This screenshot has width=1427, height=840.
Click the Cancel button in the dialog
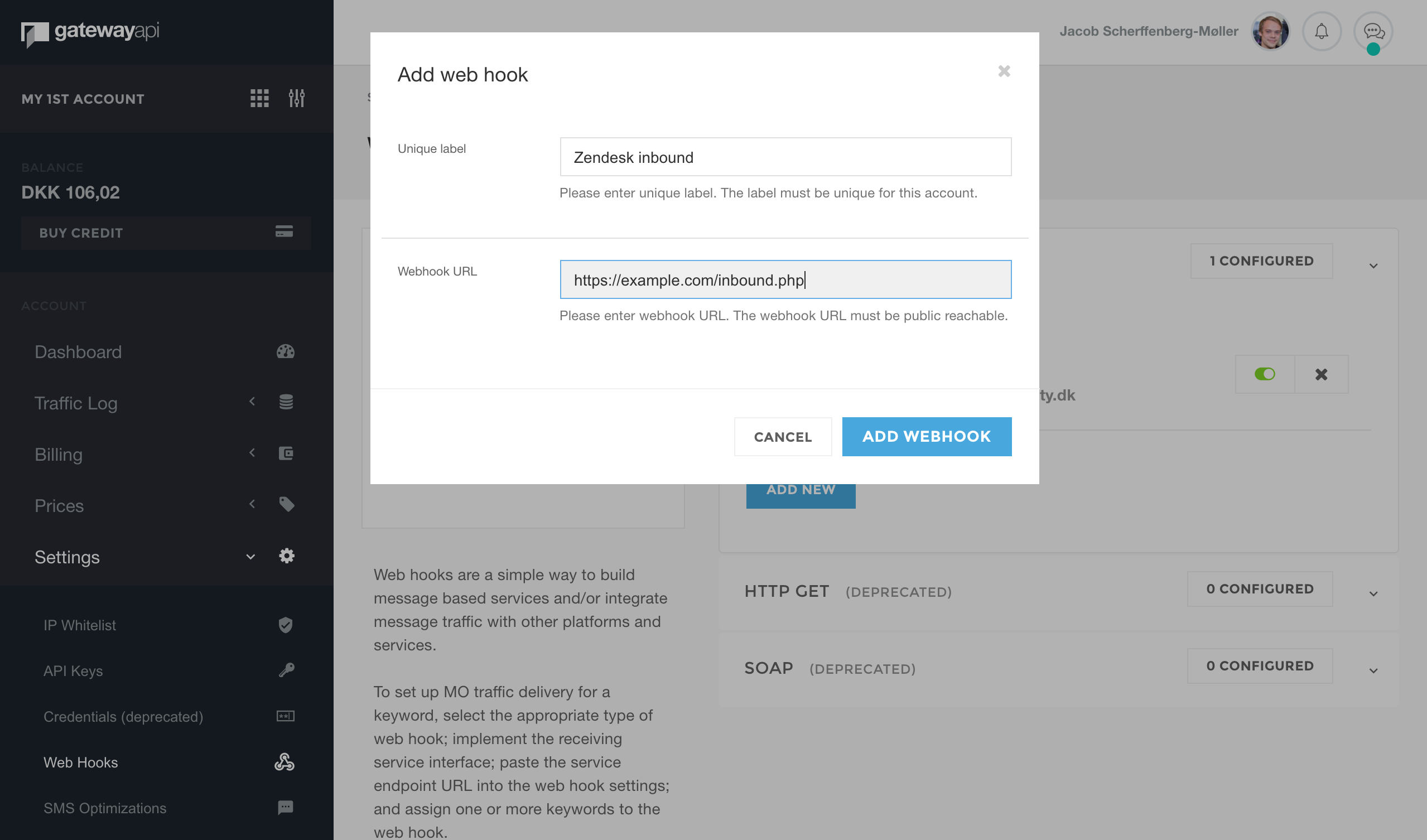[x=783, y=436]
